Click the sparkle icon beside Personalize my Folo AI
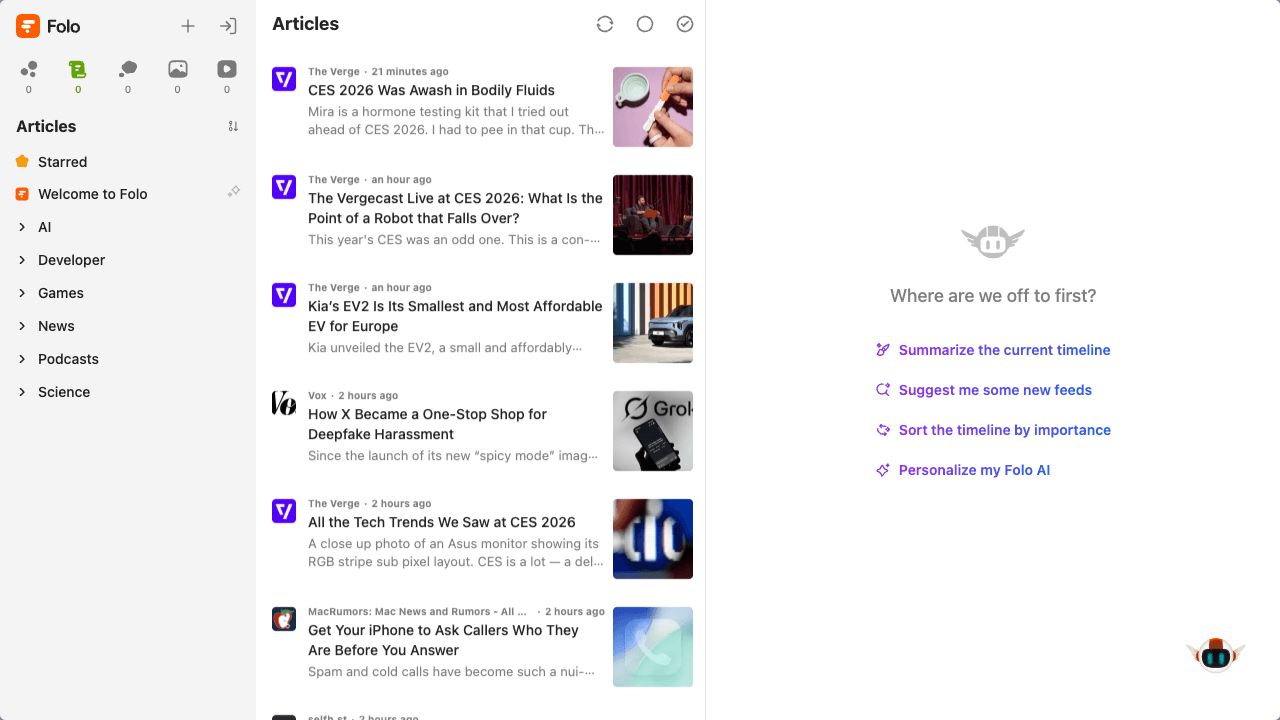Image resolution: width=1280 pixels, height=720 pixels. (883, 470)
